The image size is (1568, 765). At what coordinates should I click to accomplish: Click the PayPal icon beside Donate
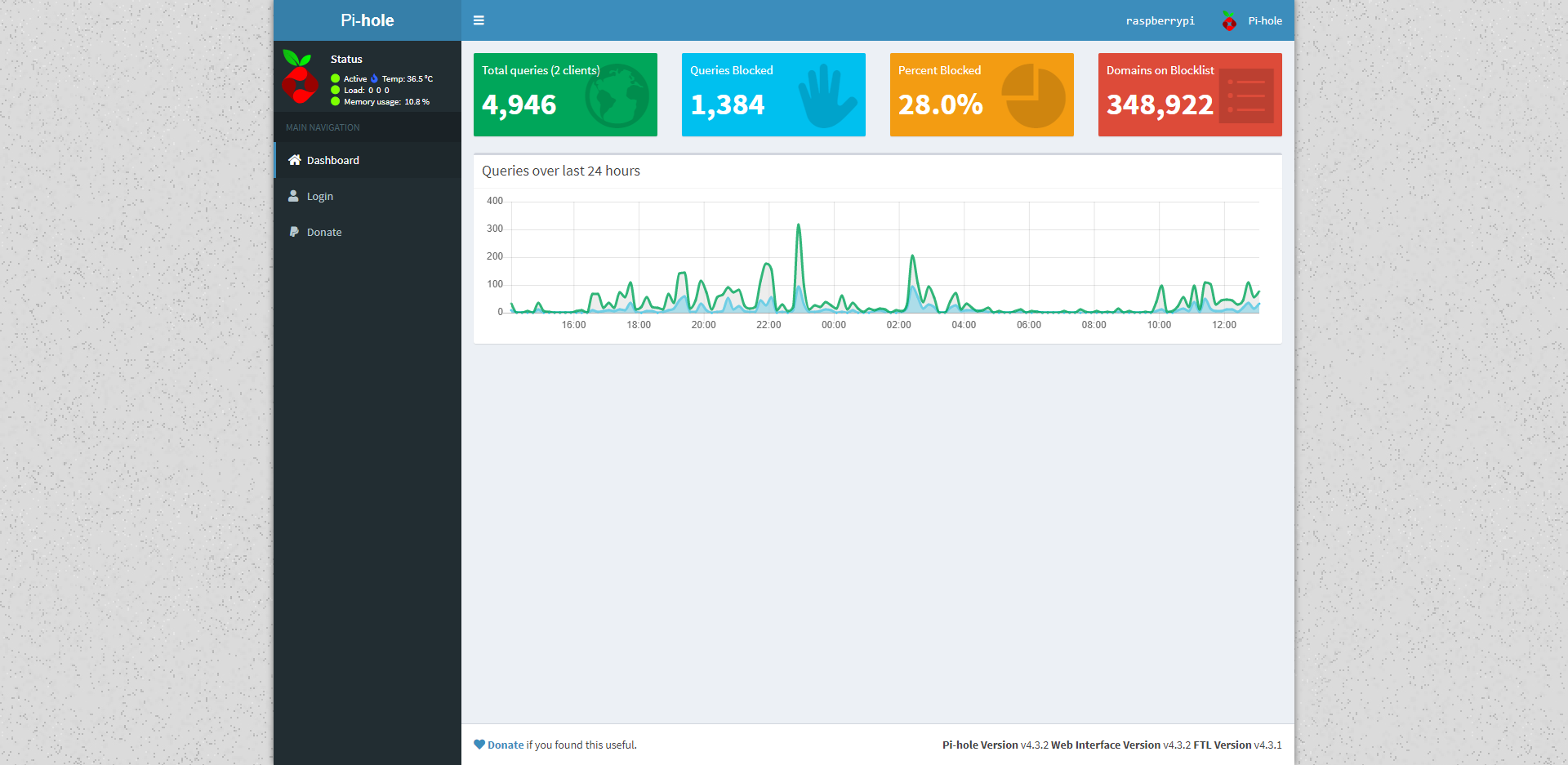[293, 232]
